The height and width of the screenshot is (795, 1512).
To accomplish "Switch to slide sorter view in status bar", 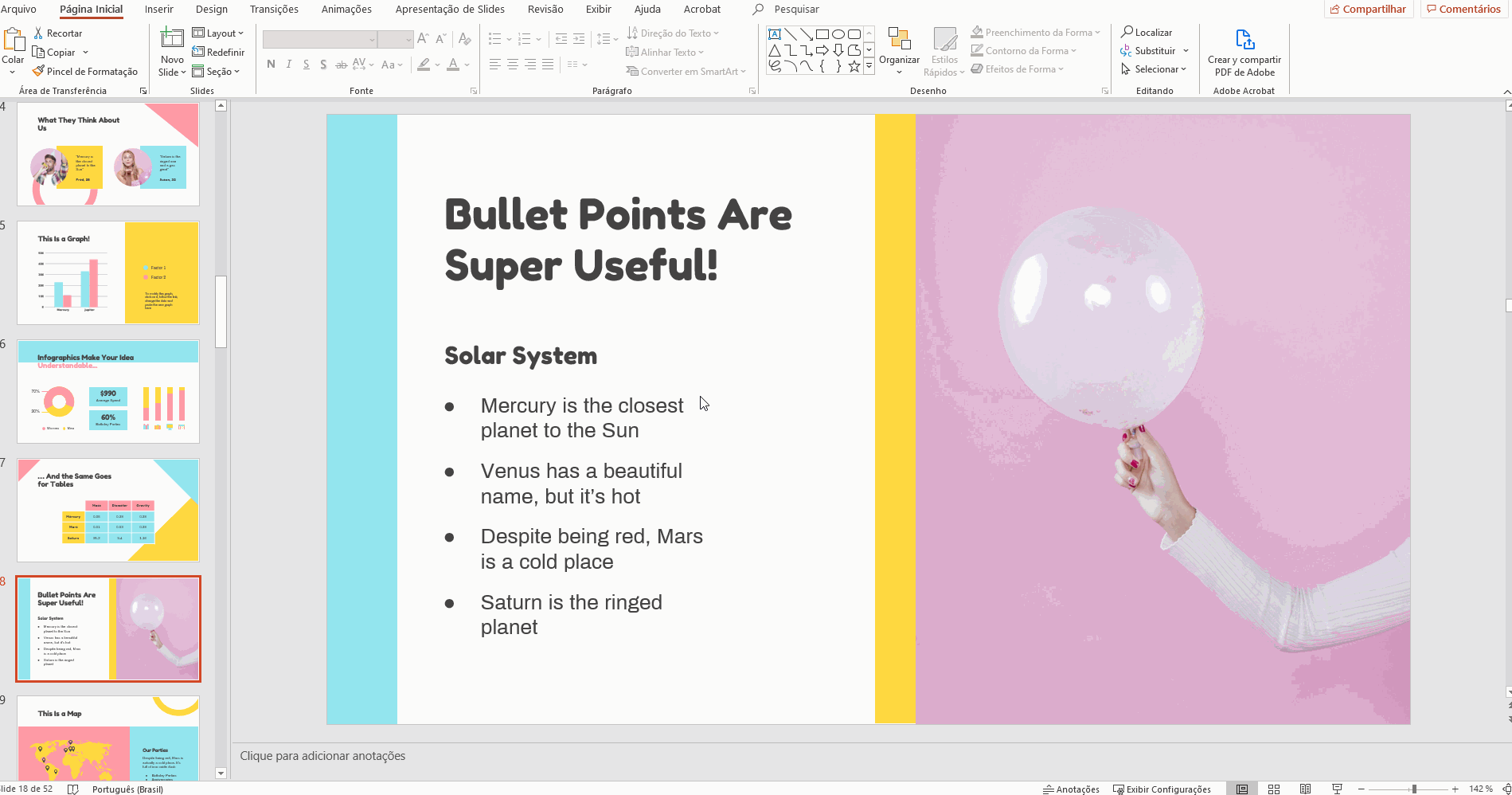I will pos(1274,789).
